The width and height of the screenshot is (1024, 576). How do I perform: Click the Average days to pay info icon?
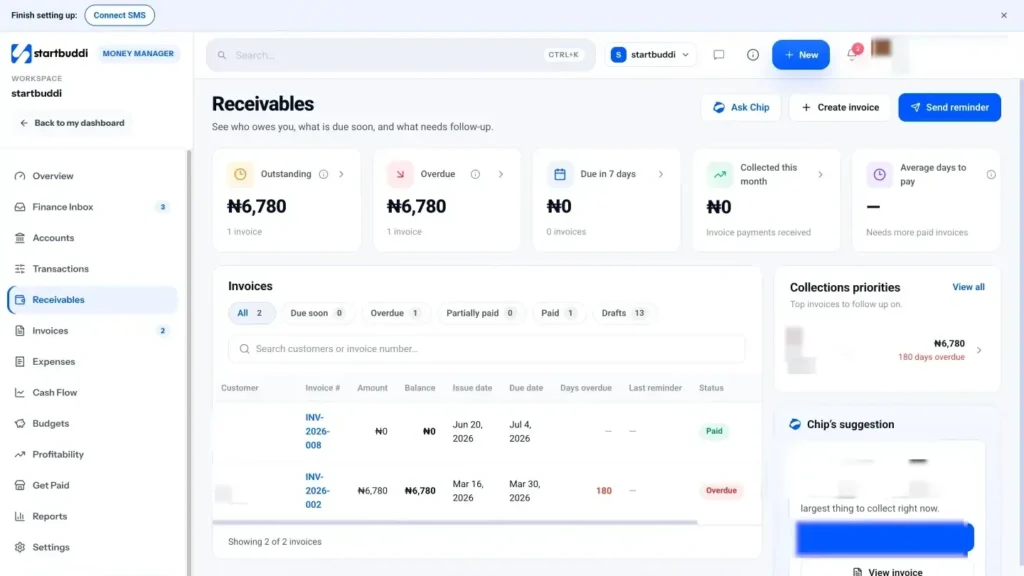pos(991,174)
